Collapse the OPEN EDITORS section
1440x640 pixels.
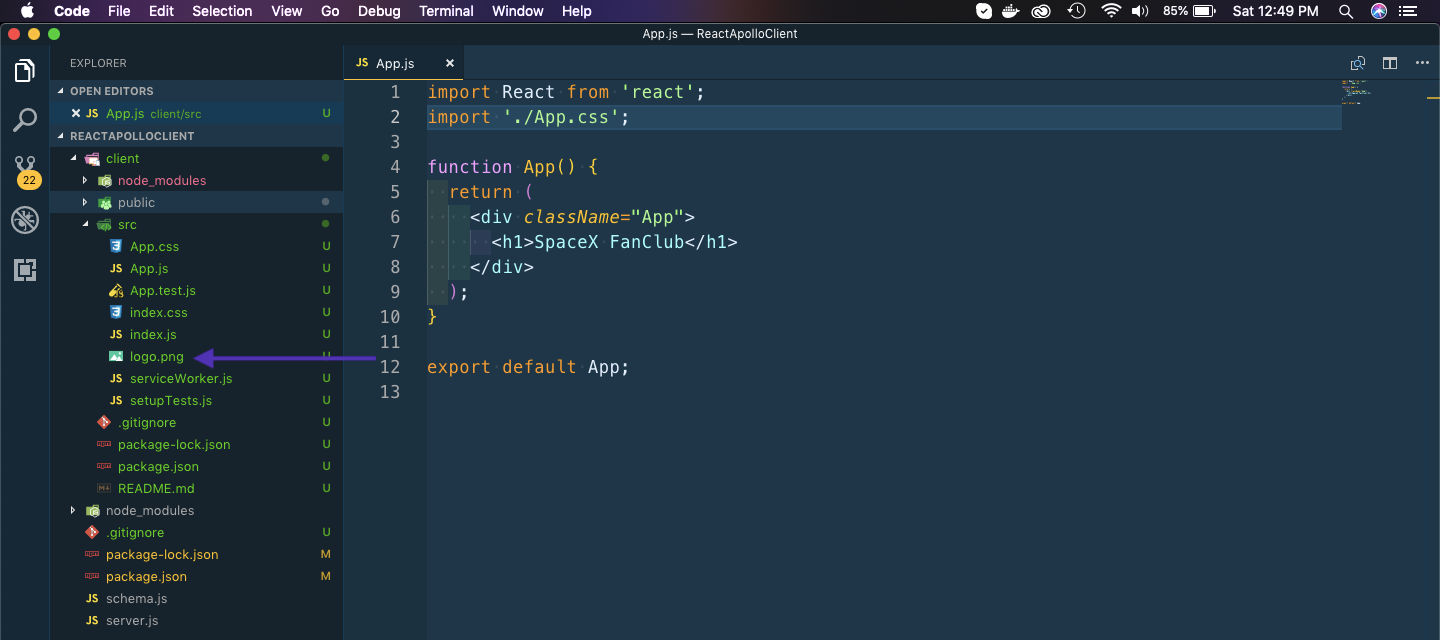111,91
